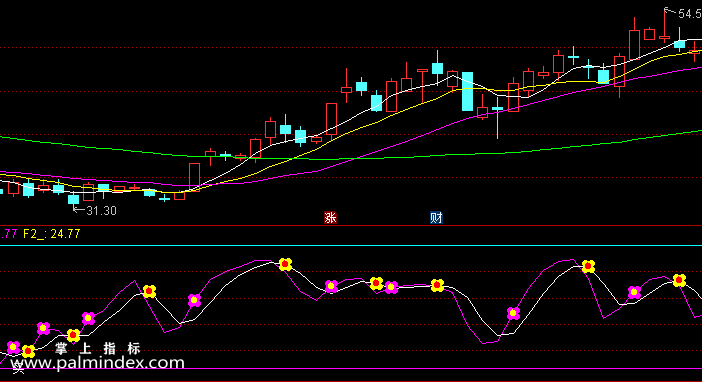
Task: Click the red 涨 marker icon
Action: [x=330, y=218]
